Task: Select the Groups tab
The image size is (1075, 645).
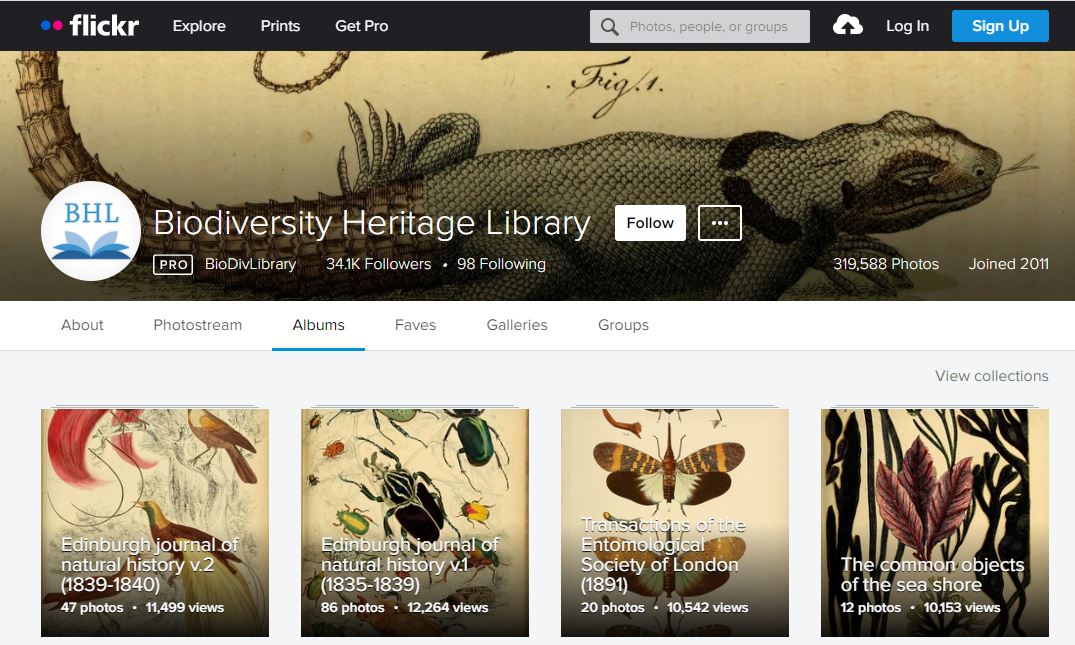Action: click(623, 324)
